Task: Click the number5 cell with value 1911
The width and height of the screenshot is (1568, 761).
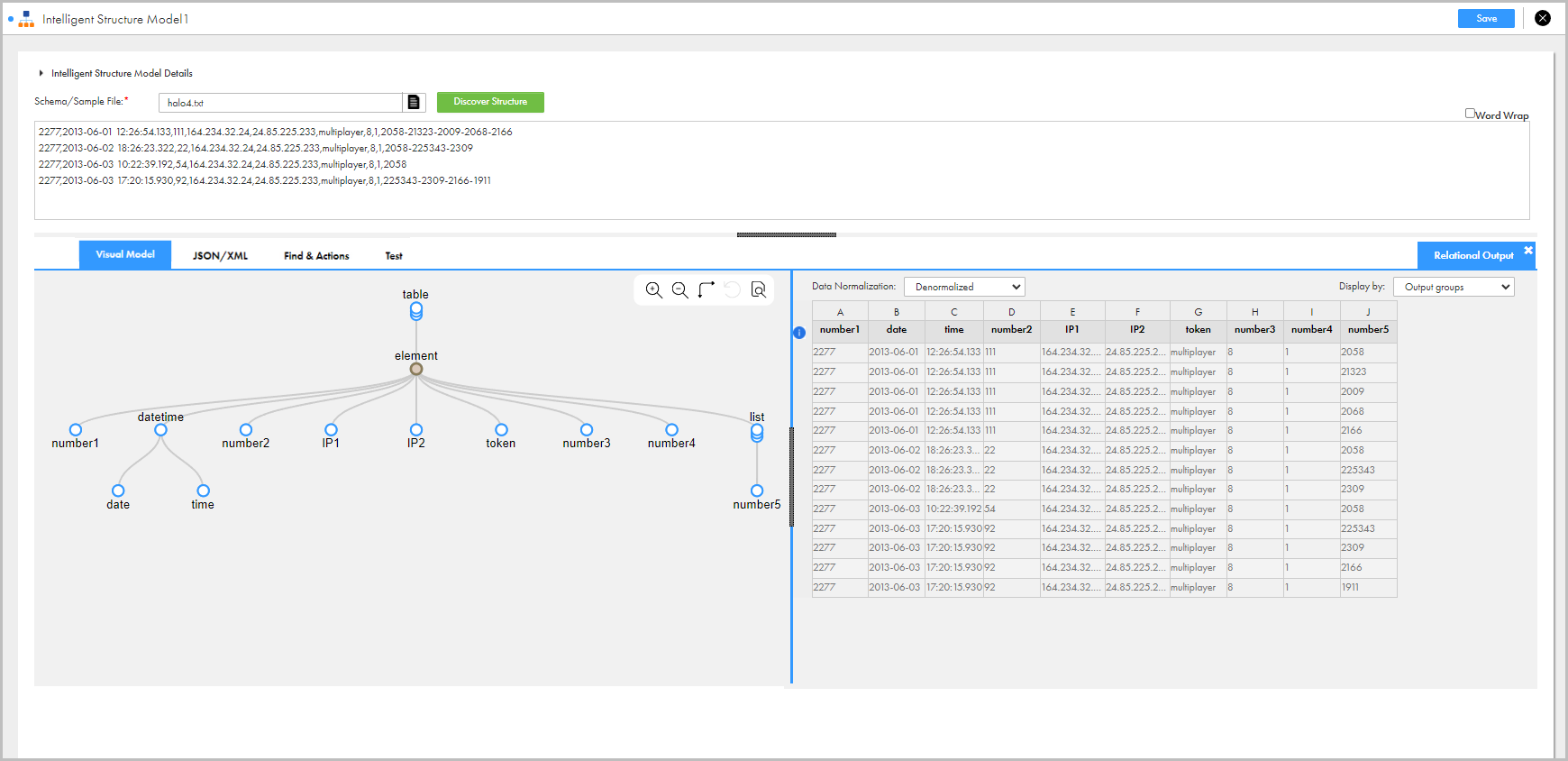Action: click(x=1369, y=588)
